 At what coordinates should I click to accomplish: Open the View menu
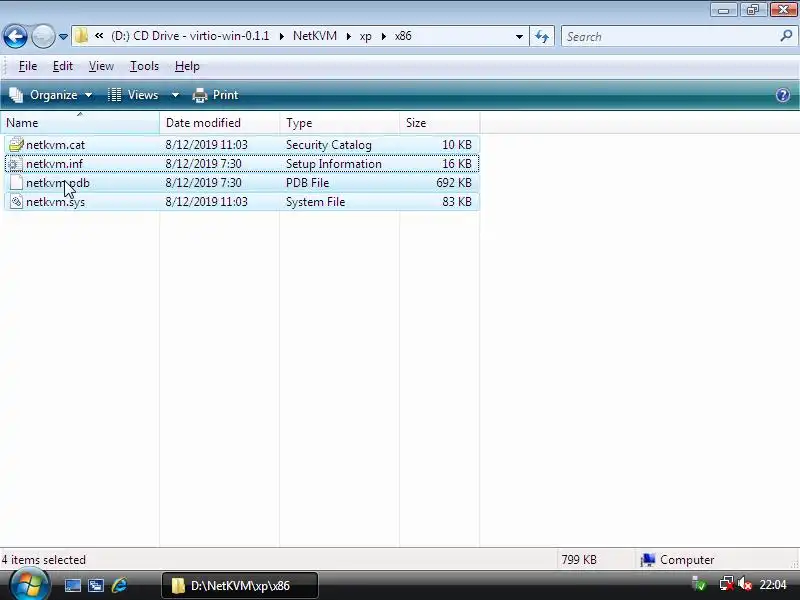pos(101,66)
